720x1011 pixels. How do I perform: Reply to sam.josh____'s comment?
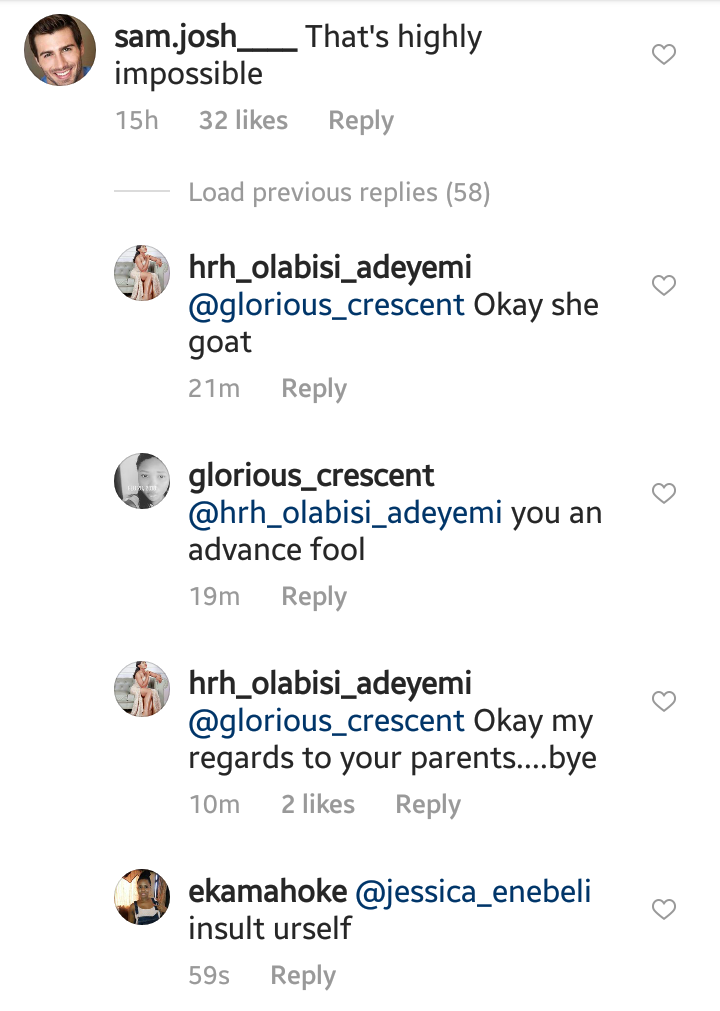coord(361,121)
